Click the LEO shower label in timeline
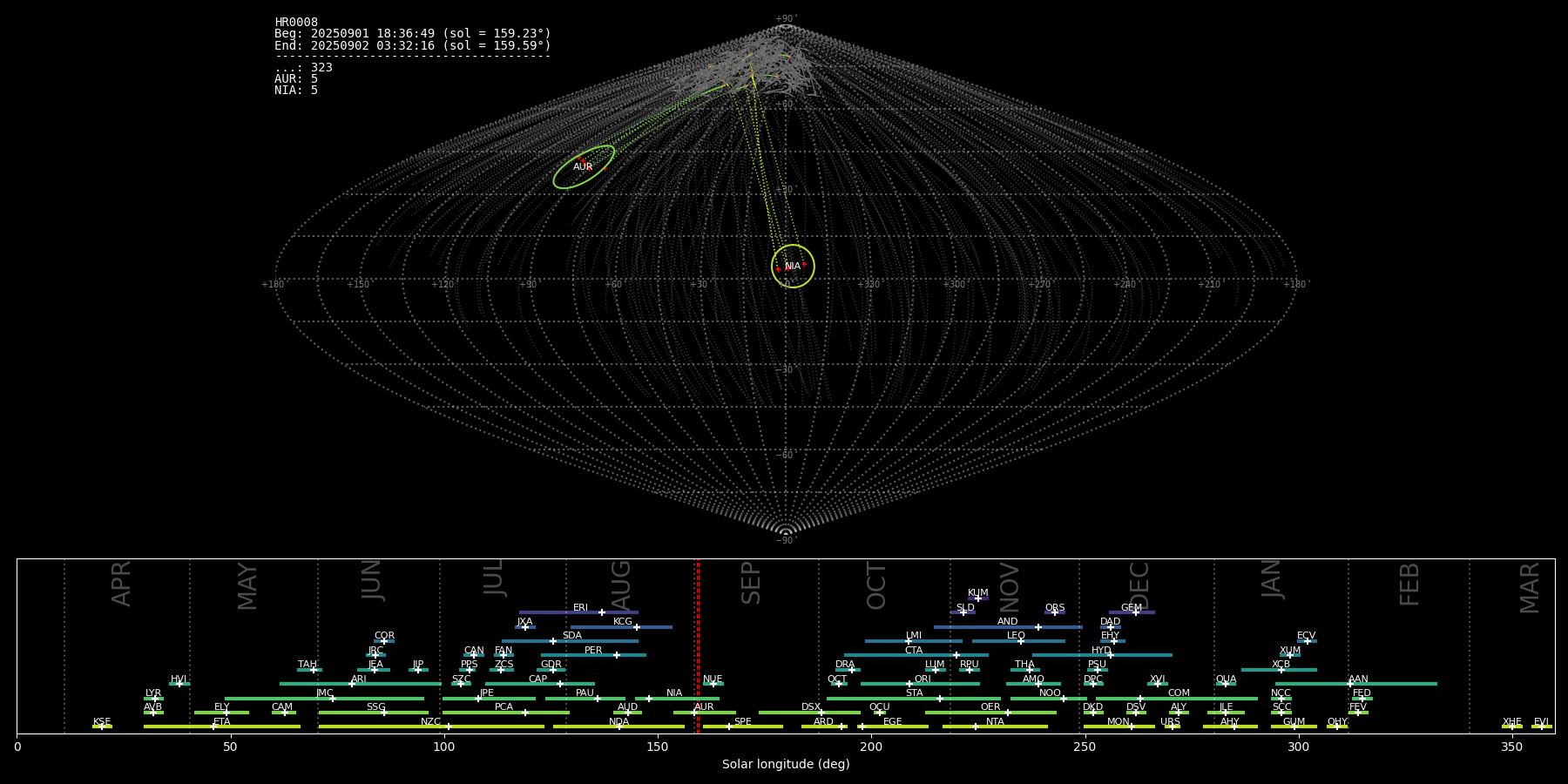The height and width of the screenshot is (784, 1568). click(x=1017, y=636)
